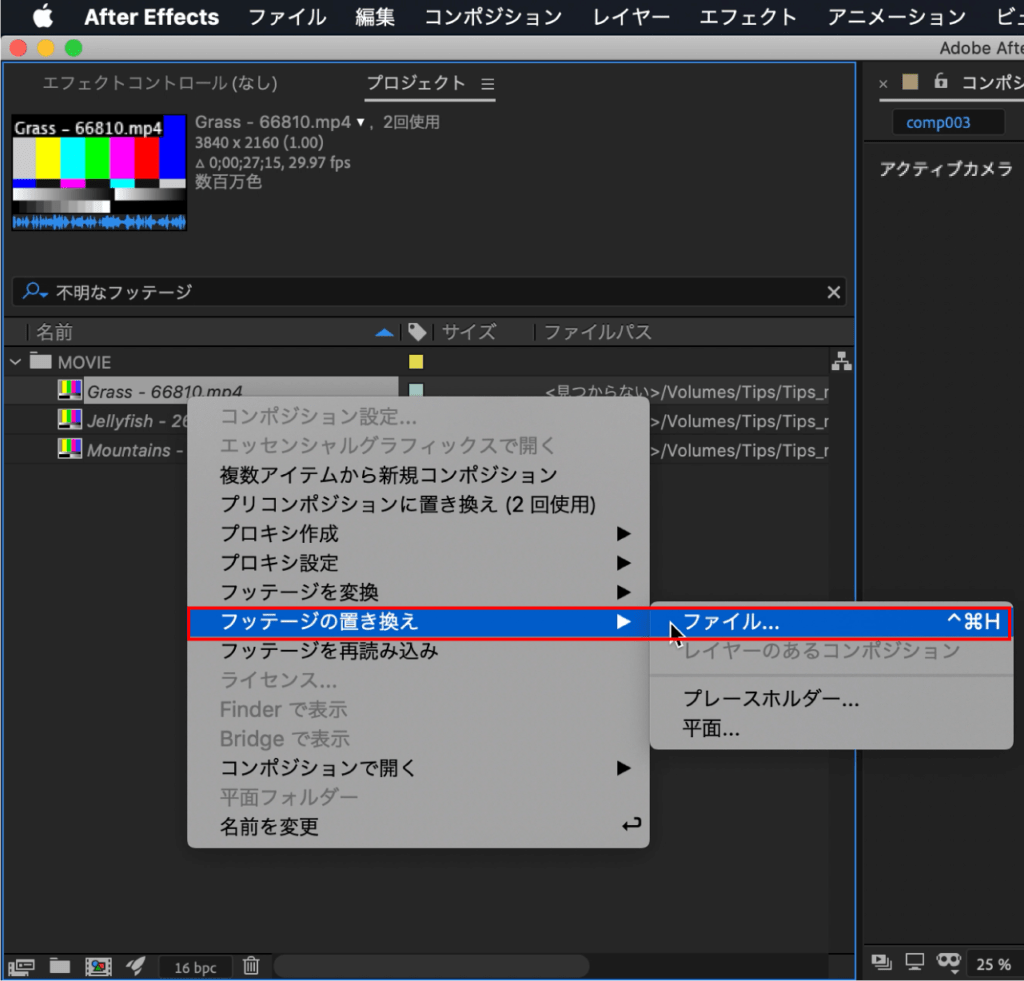
Task: Select the MOVIE folder icon
Action: tap(40, 361)
